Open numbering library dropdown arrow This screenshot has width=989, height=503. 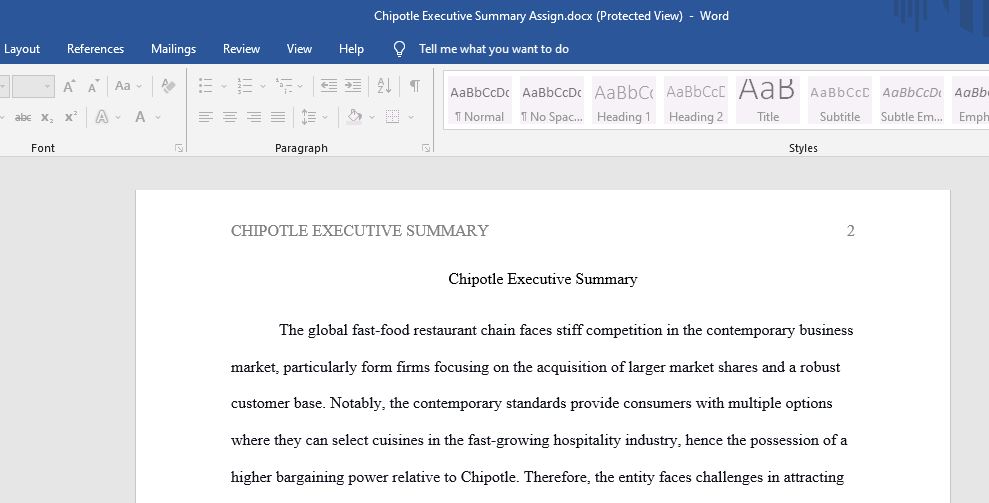point(262,86)
